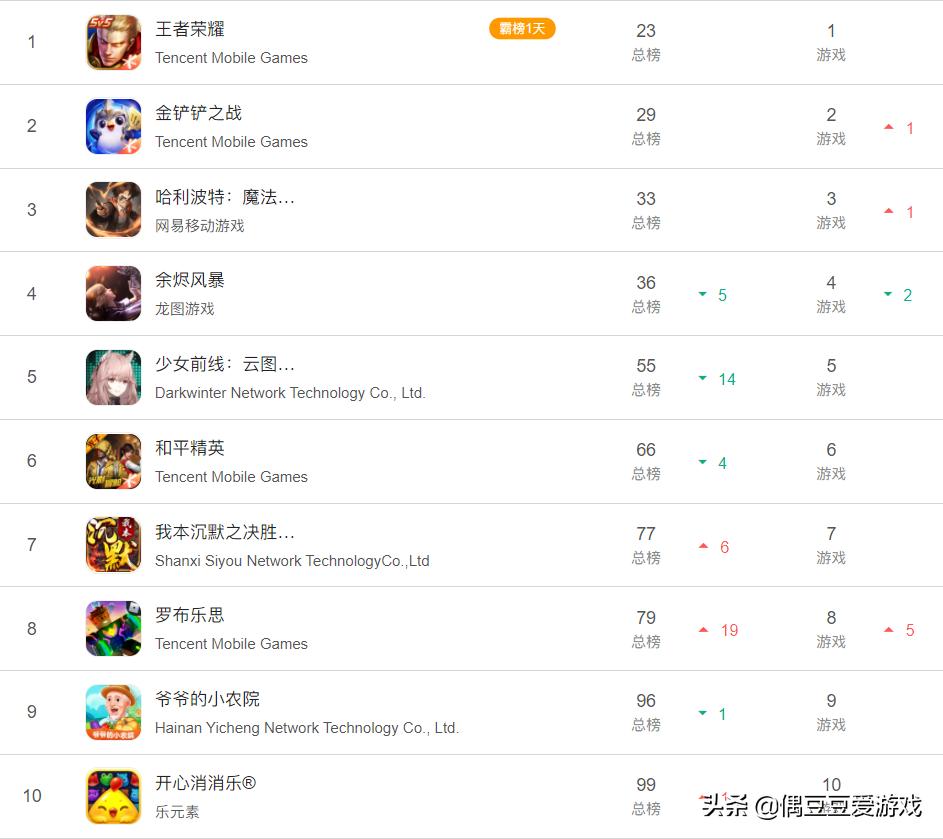The image size is (943, 839).
Task: Click the 少女前线 character icon
Action: pyautogui.click(x=114, y=377)
